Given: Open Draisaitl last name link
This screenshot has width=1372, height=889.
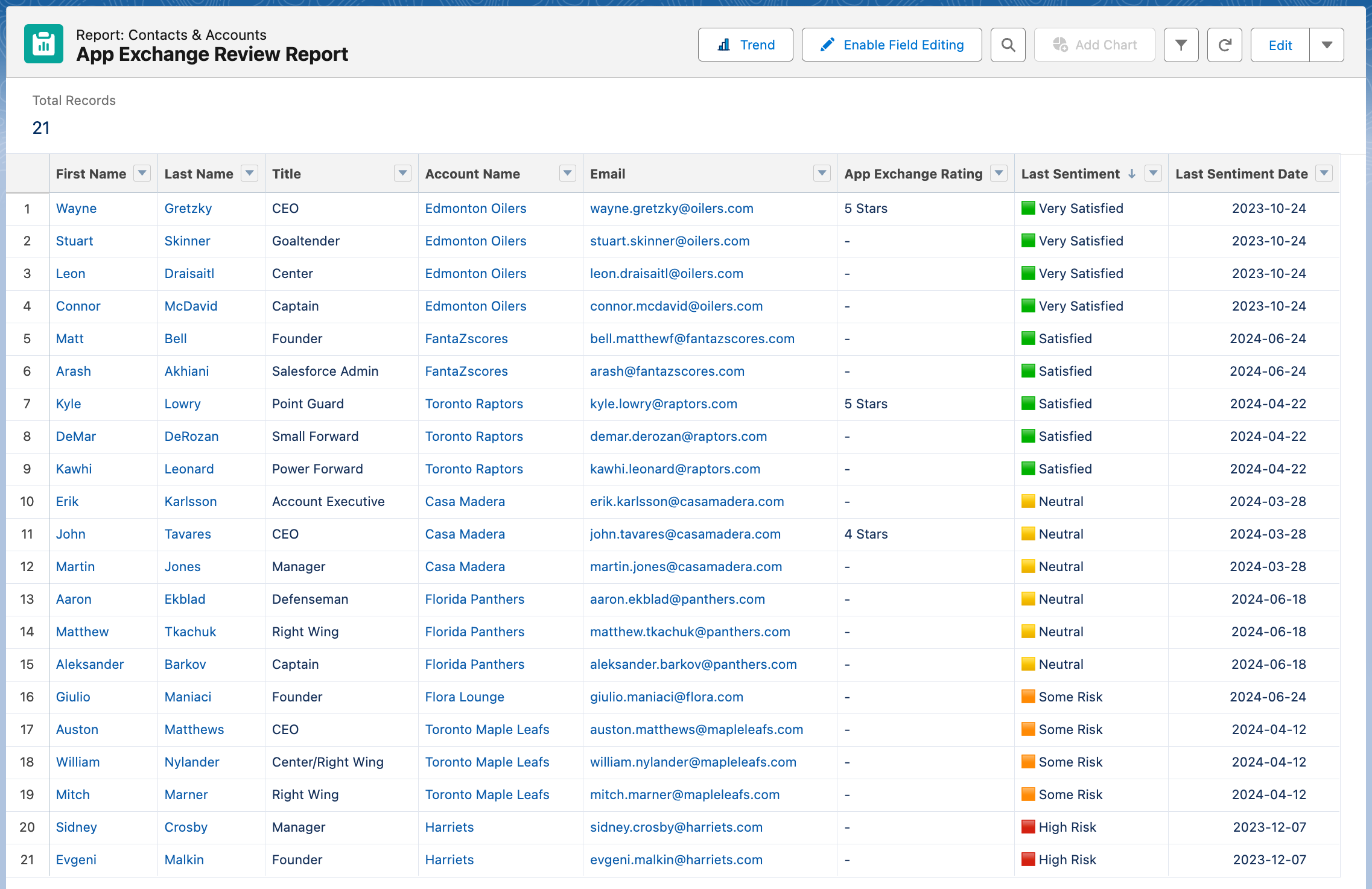Looking at the screenshot, I should (189, 273).
